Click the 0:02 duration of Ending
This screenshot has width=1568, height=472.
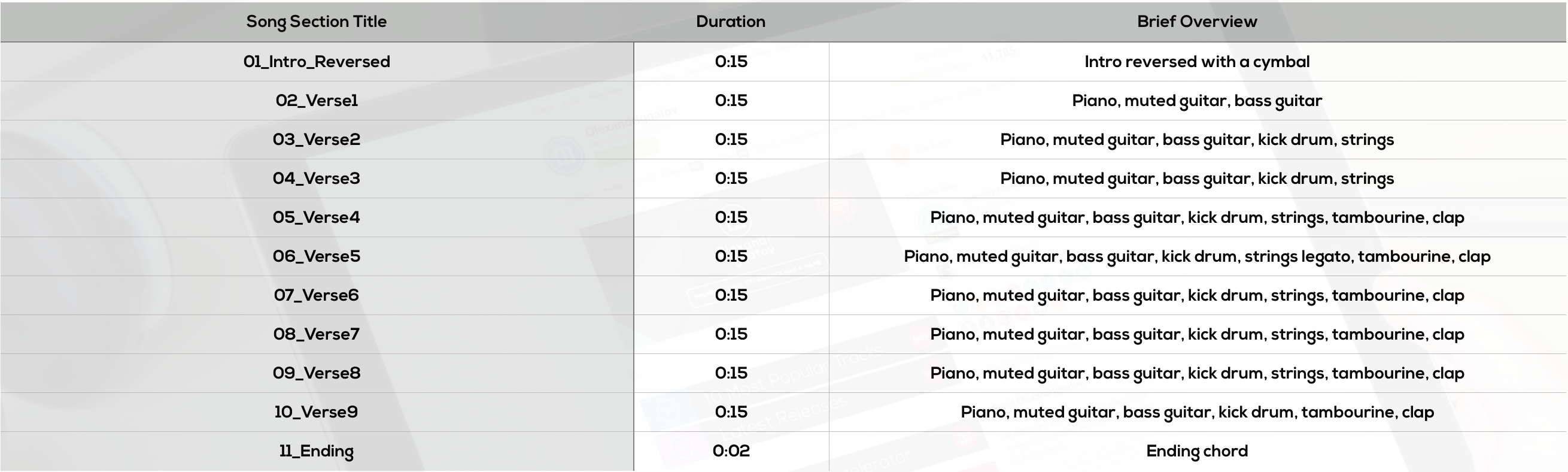pyautogui.click(x=731, y=451)
